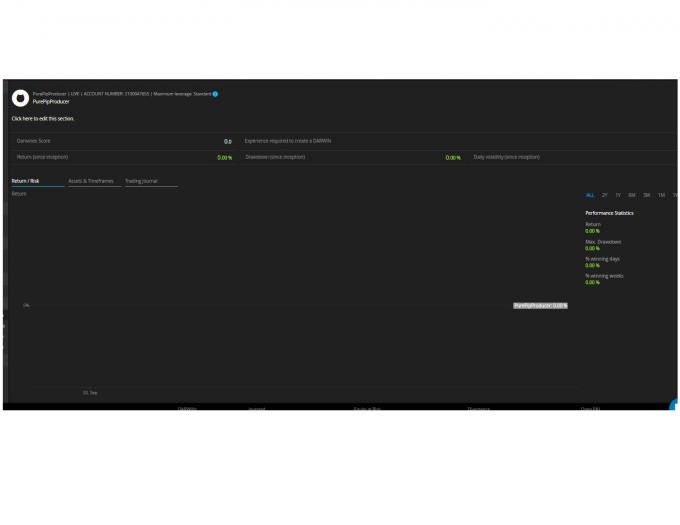The image size is (680, 525).
Task: Click Daily volatility (since inception) label
Action: point(507,157)
